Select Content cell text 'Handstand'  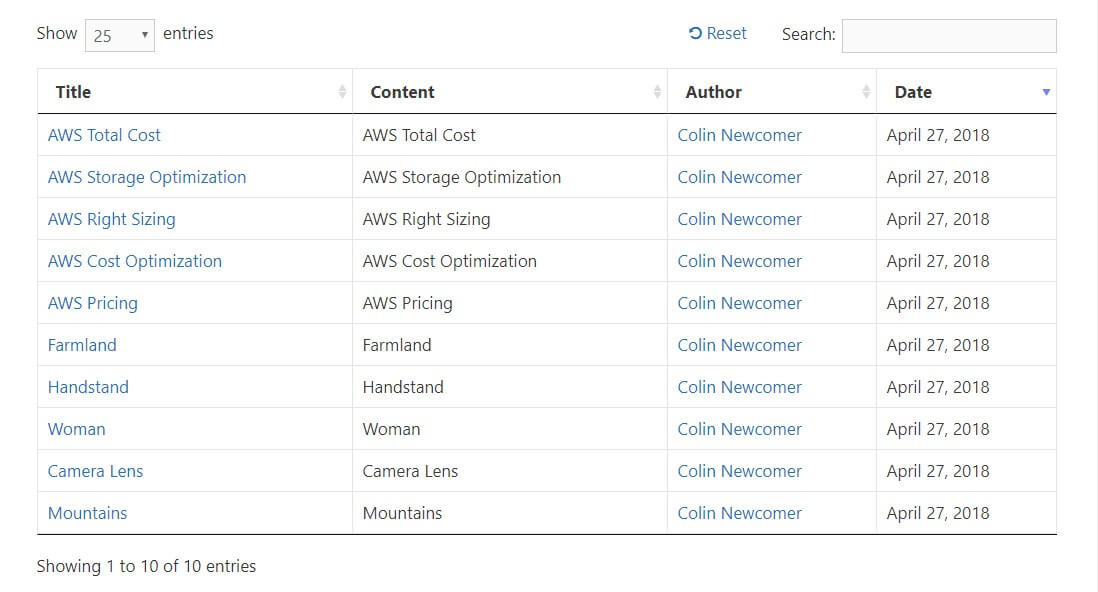[x=403, y=387]
